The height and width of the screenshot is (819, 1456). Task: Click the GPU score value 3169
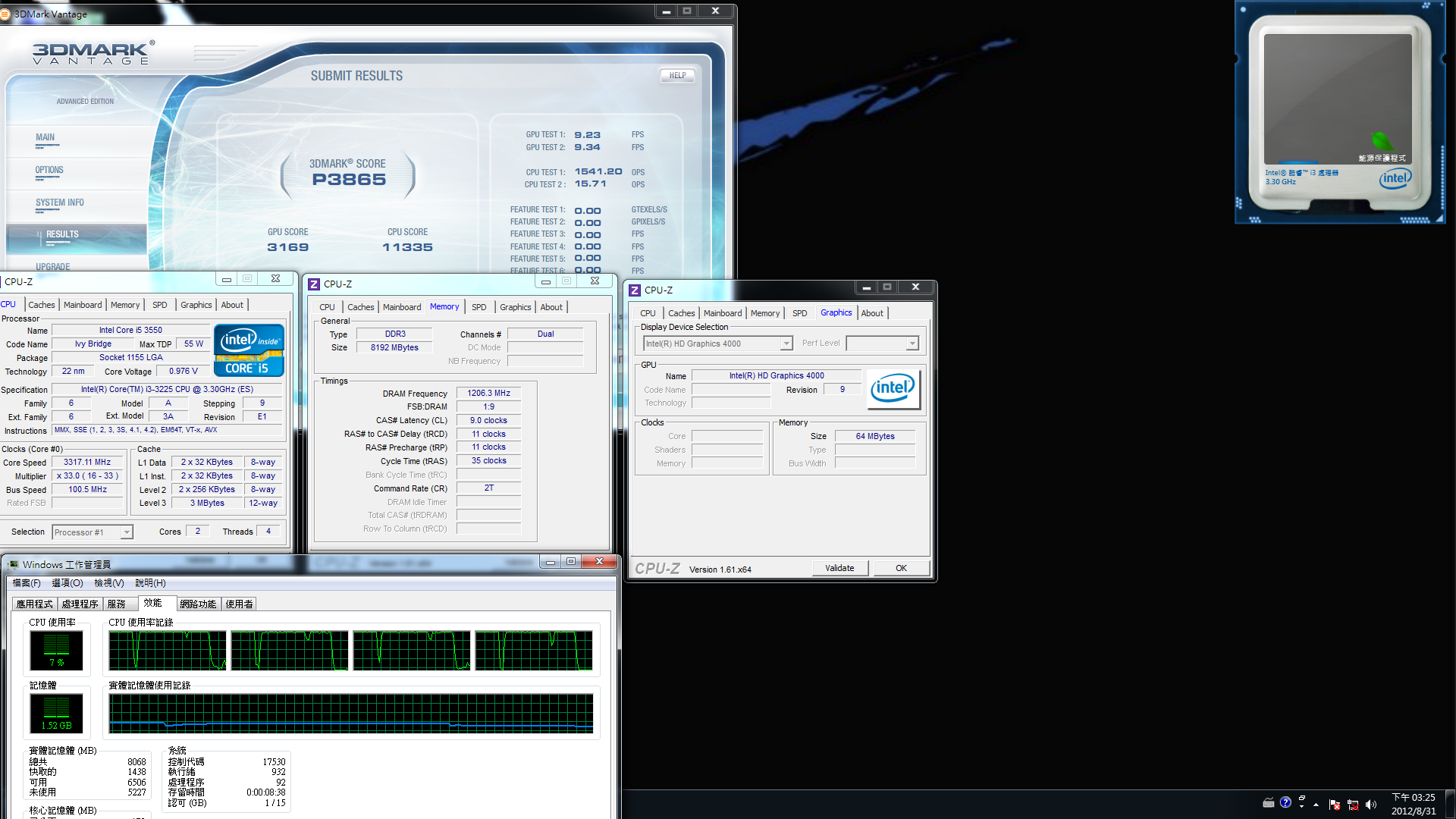pyautogui.click(x=288, y=247)
